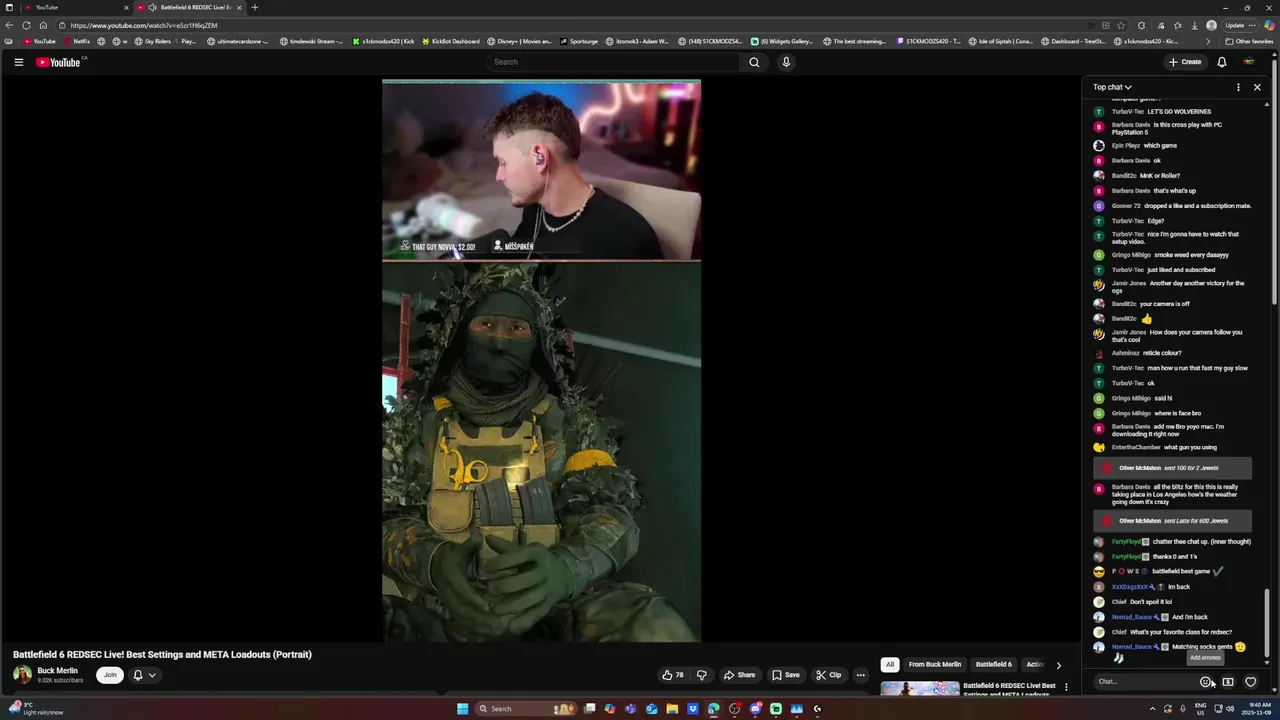Open the Windows Start menu

[462, 709]
